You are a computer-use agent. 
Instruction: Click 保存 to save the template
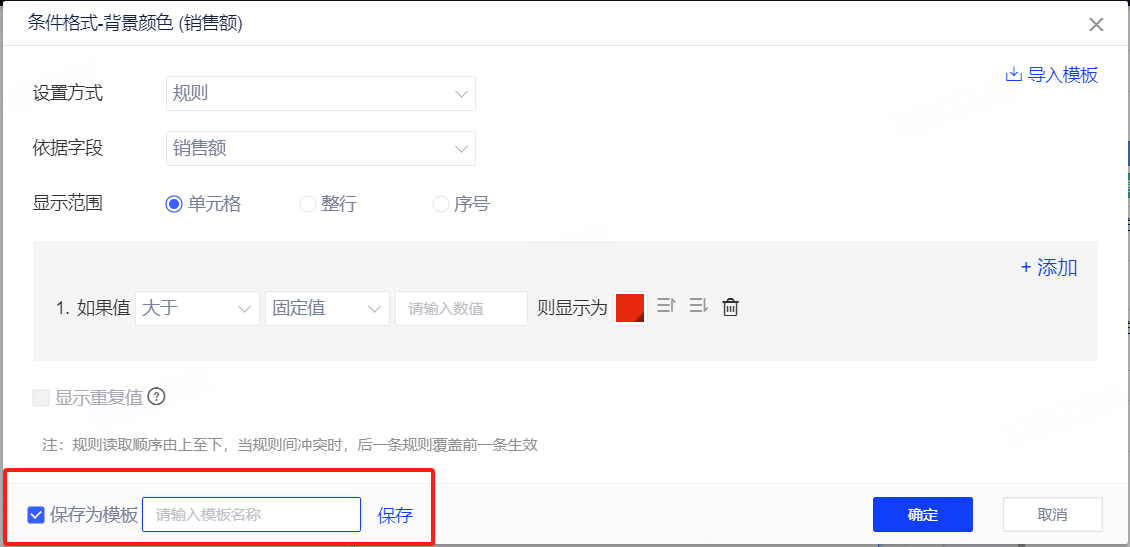pos(395,516)
